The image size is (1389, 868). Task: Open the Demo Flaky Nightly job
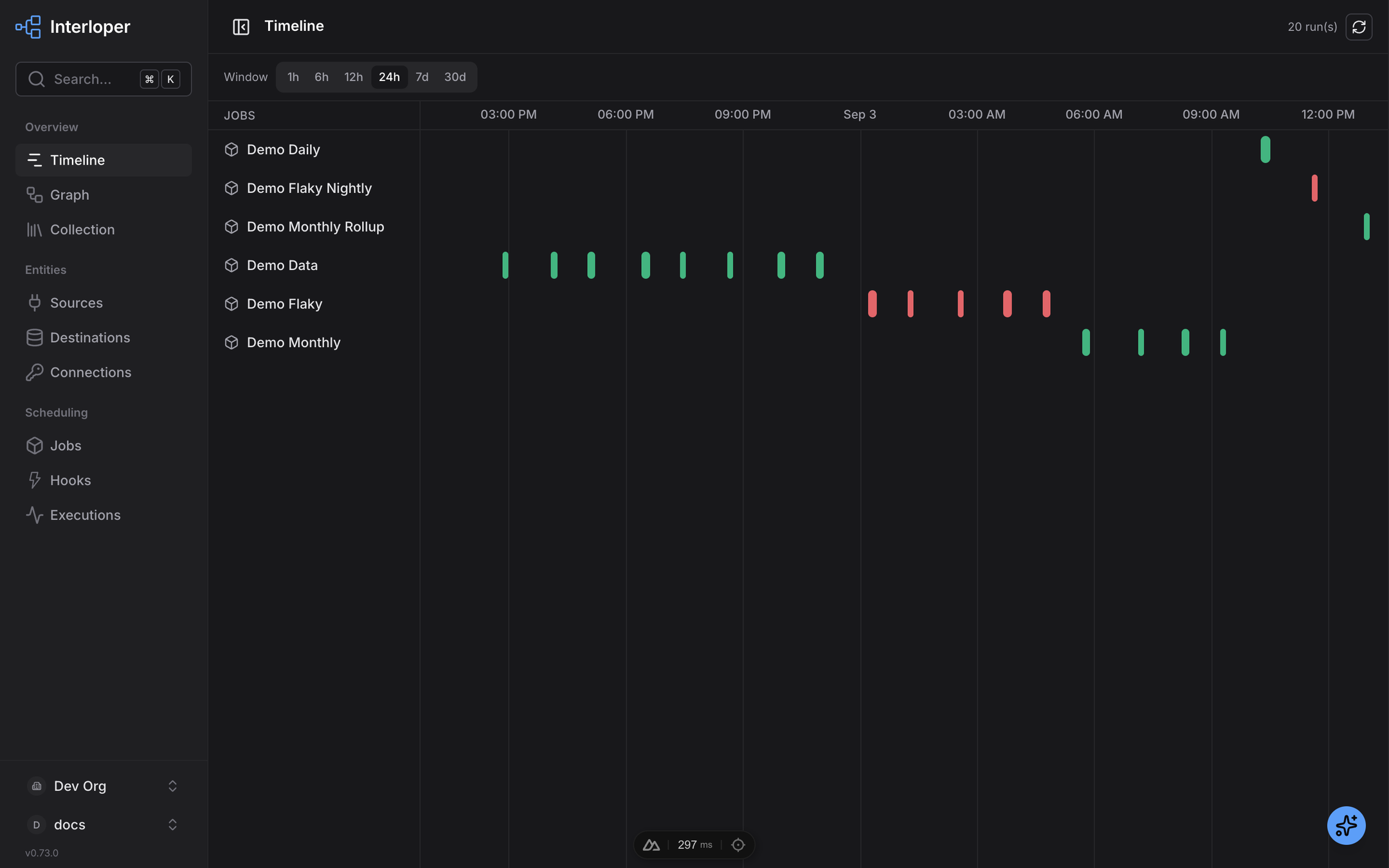point(314,188)
